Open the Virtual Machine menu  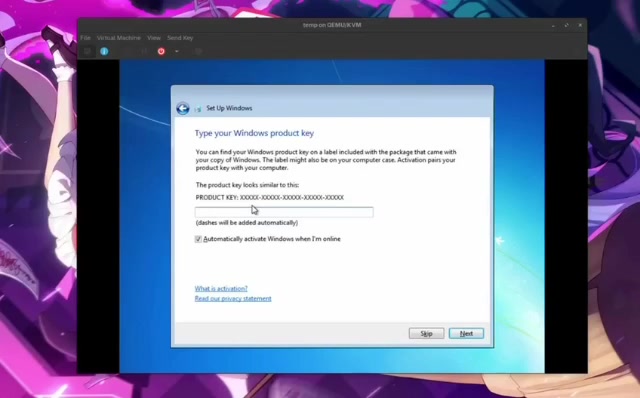pyautogui.click(x=118, y=38)
